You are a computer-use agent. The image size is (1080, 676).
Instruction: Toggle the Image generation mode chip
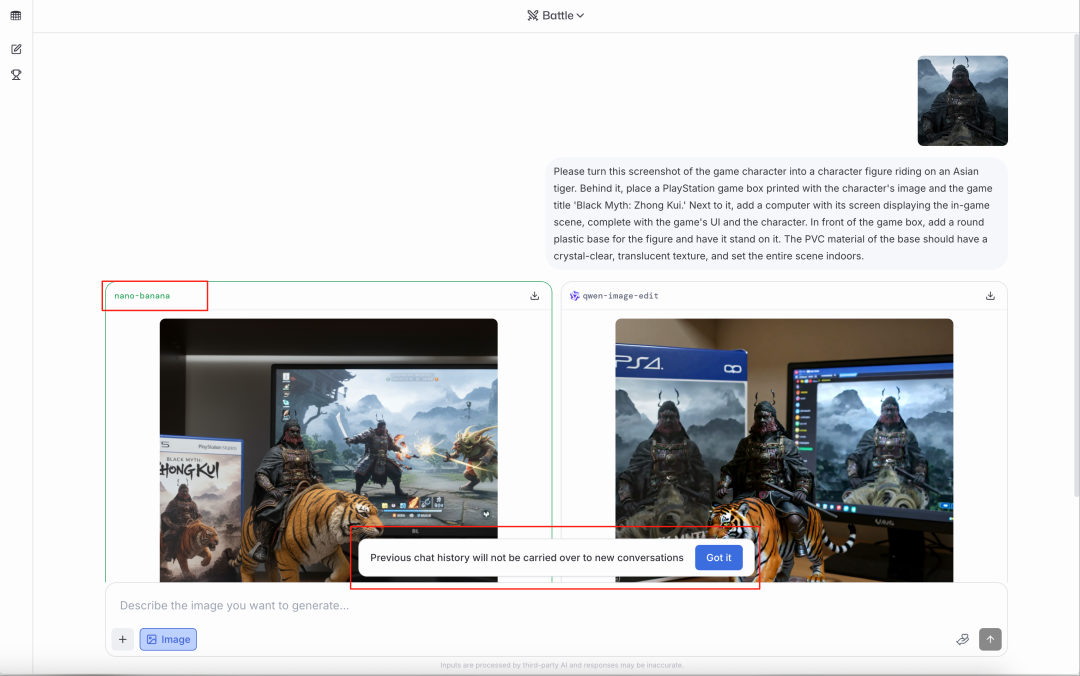point(168,639)
